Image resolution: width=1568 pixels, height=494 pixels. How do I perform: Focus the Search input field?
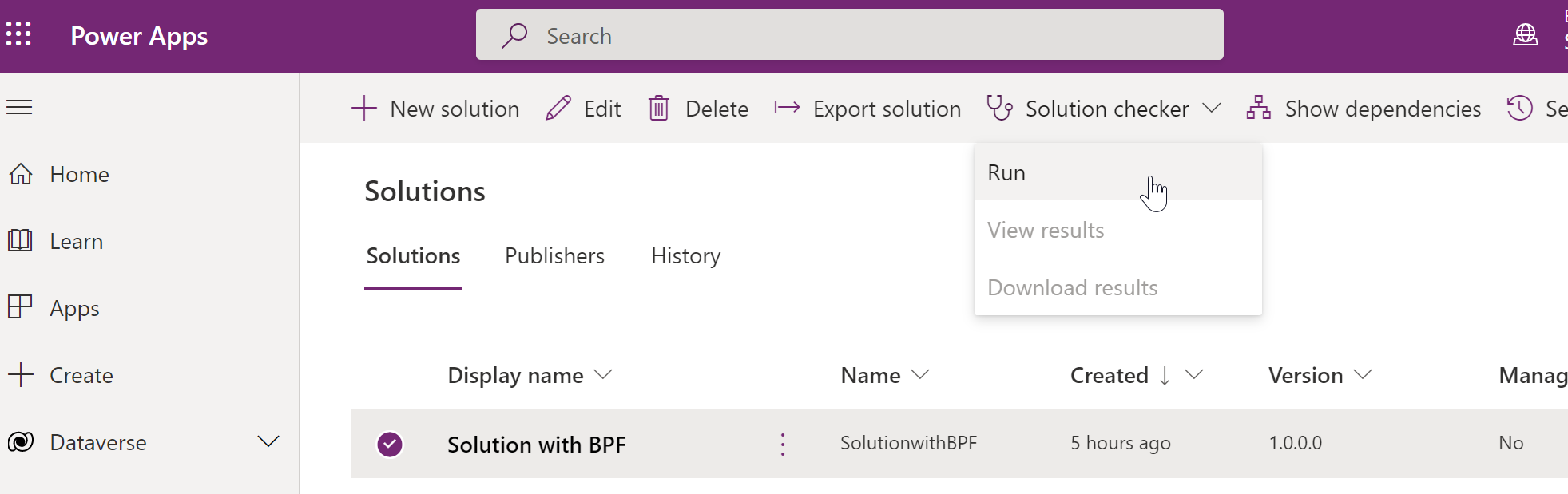click(849, 34)
